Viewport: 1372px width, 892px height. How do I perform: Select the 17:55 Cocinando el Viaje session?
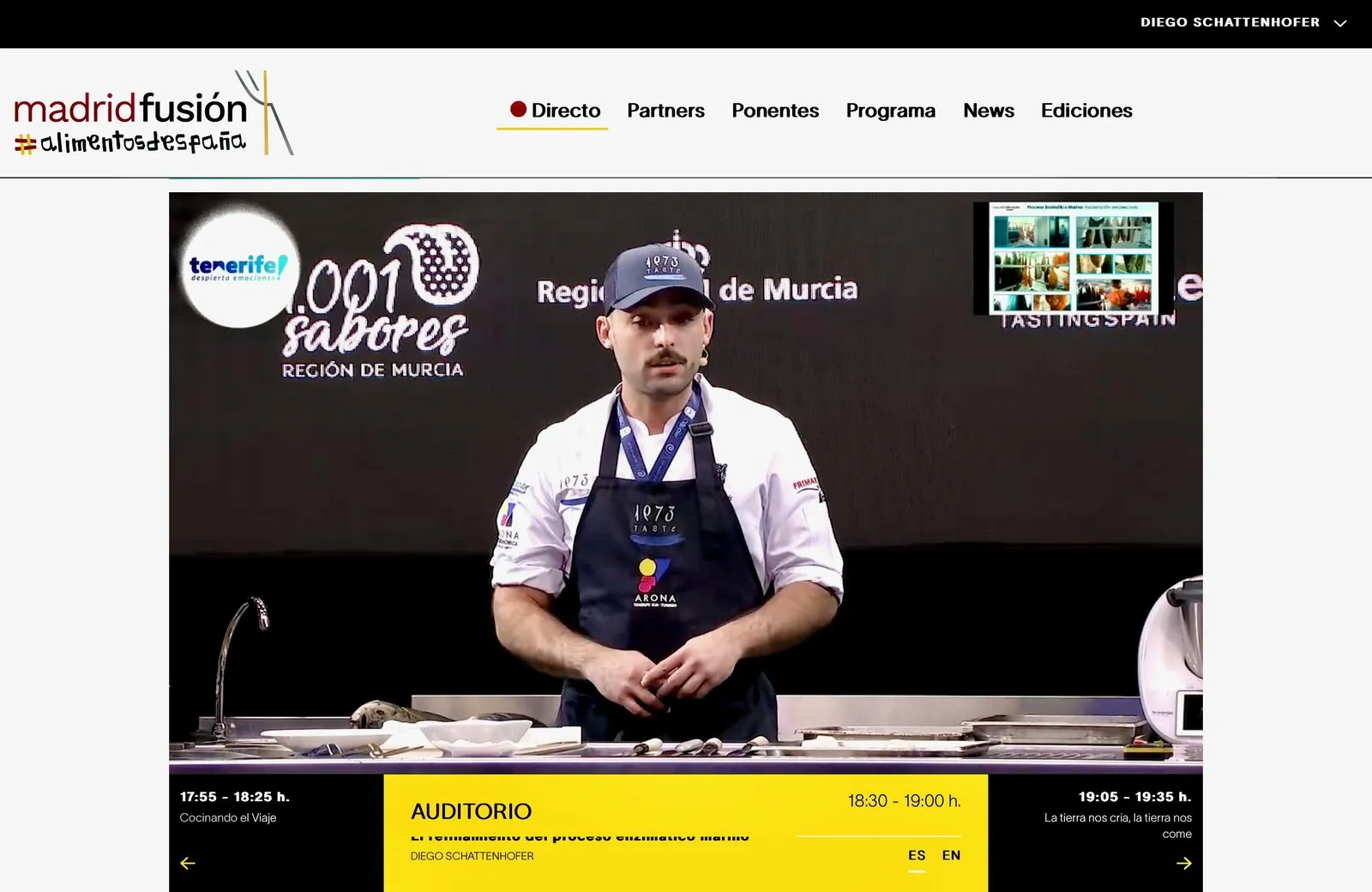pos(235,806)
